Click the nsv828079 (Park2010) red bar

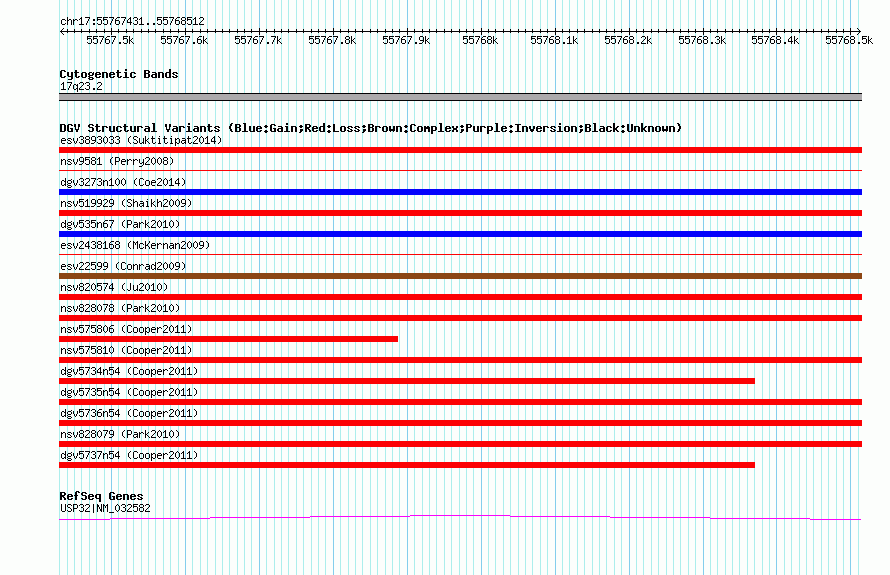(460, 444)
